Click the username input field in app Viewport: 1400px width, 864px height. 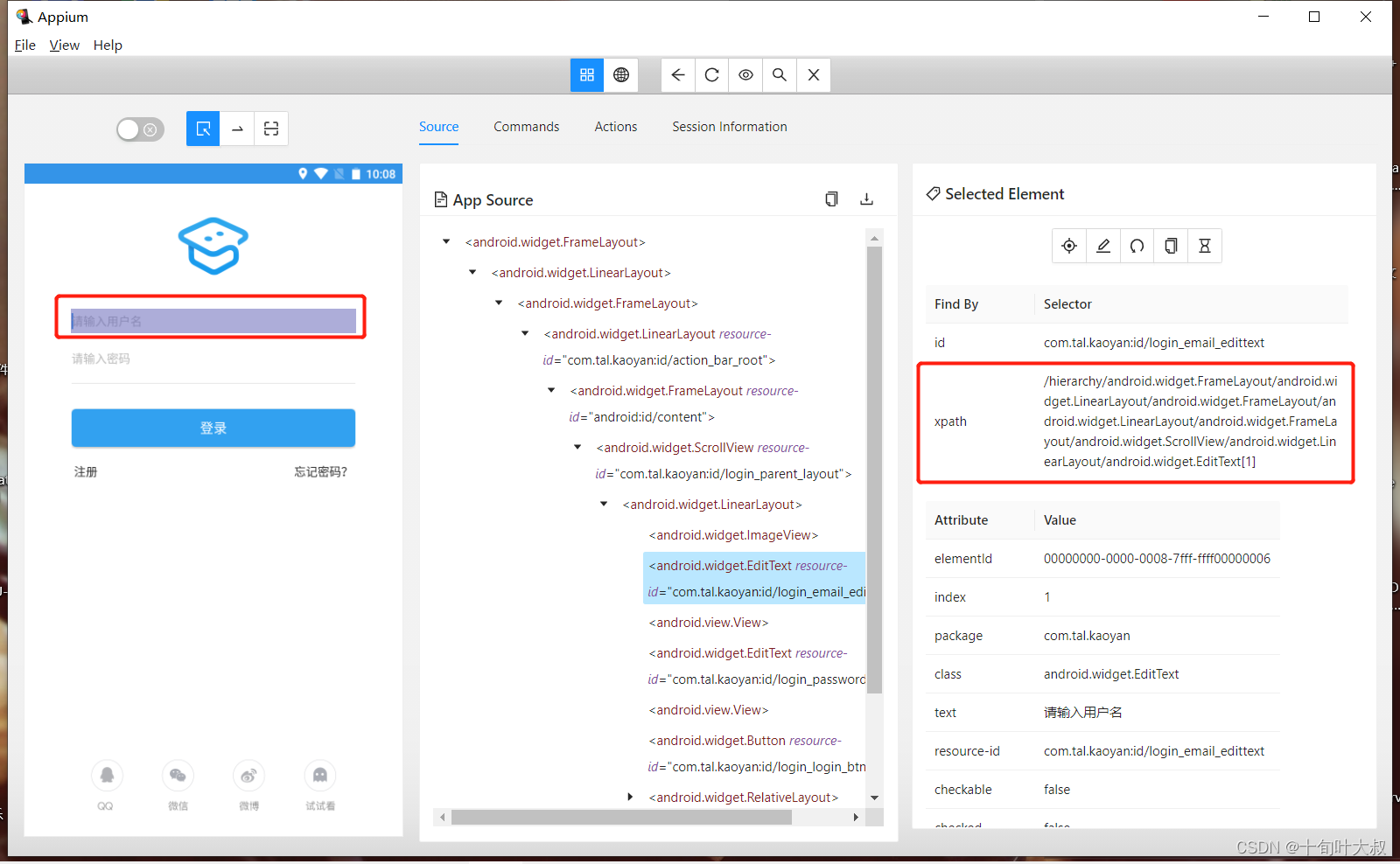[213, 321]
